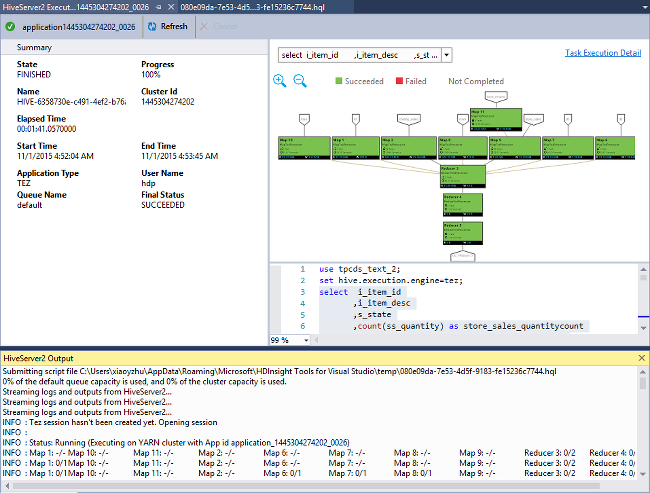Click the green success checkmark icon
Viewport: 650px width, 493px height.
pyautogui.click(x=9, y=27)
